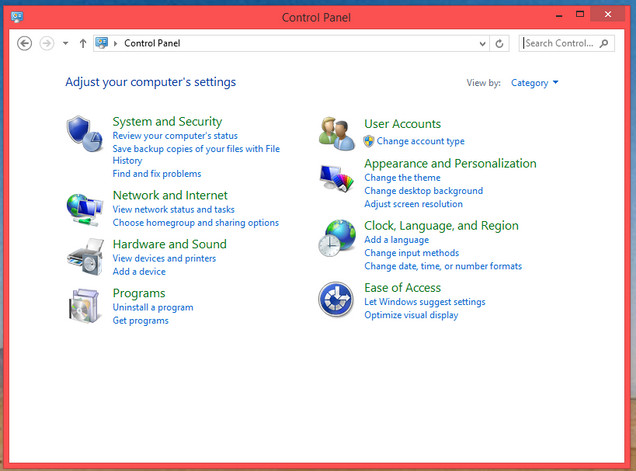
Task: Maximize the Control Panel window
Action: coord(580,15)
